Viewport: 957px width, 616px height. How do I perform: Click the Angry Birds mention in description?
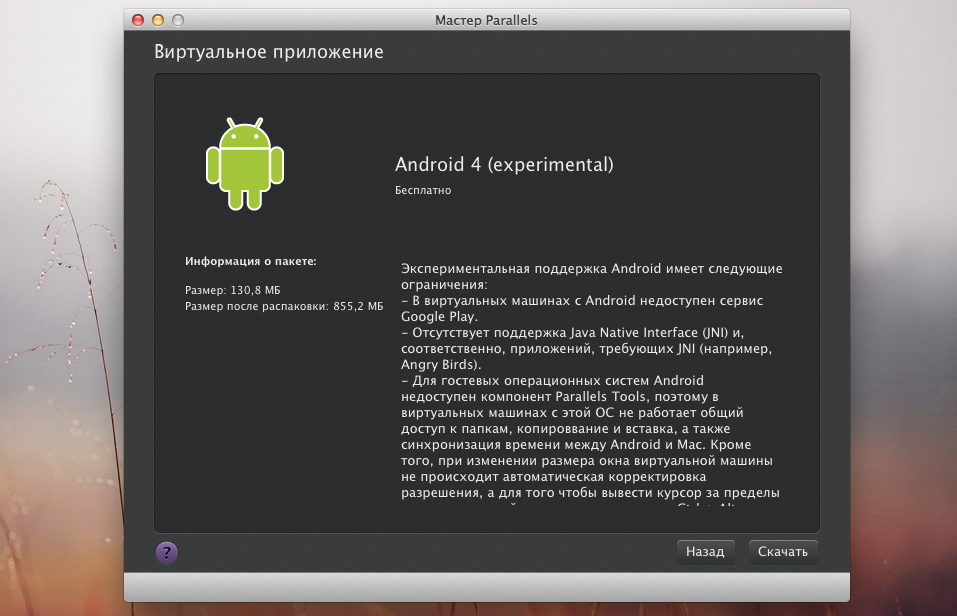[439, 364]
